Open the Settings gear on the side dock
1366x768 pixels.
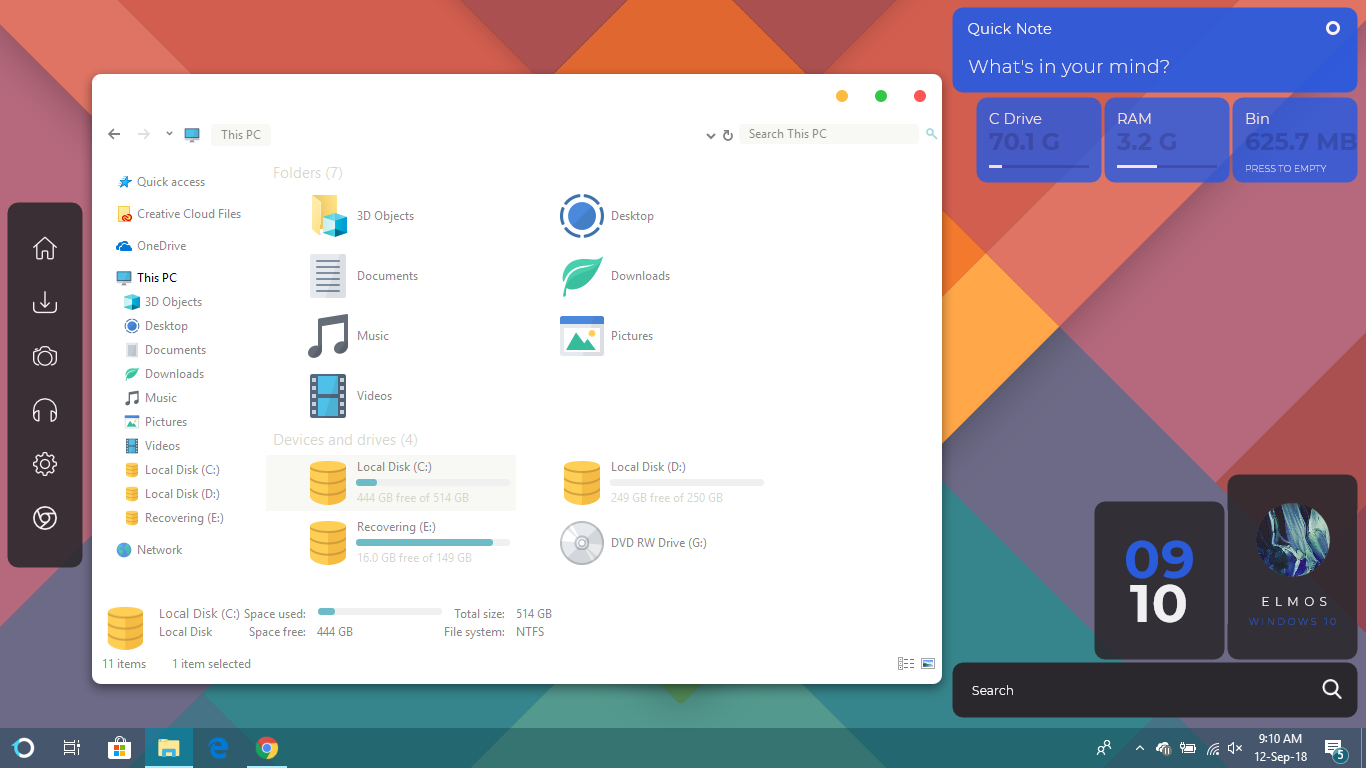click(44, 463)
